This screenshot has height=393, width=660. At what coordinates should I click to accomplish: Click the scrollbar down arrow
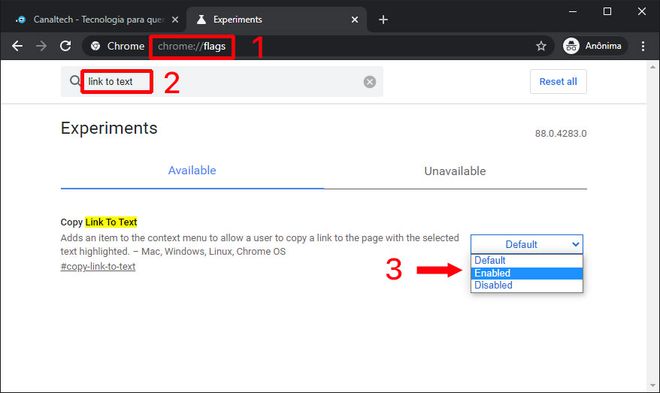pos(653,385)
